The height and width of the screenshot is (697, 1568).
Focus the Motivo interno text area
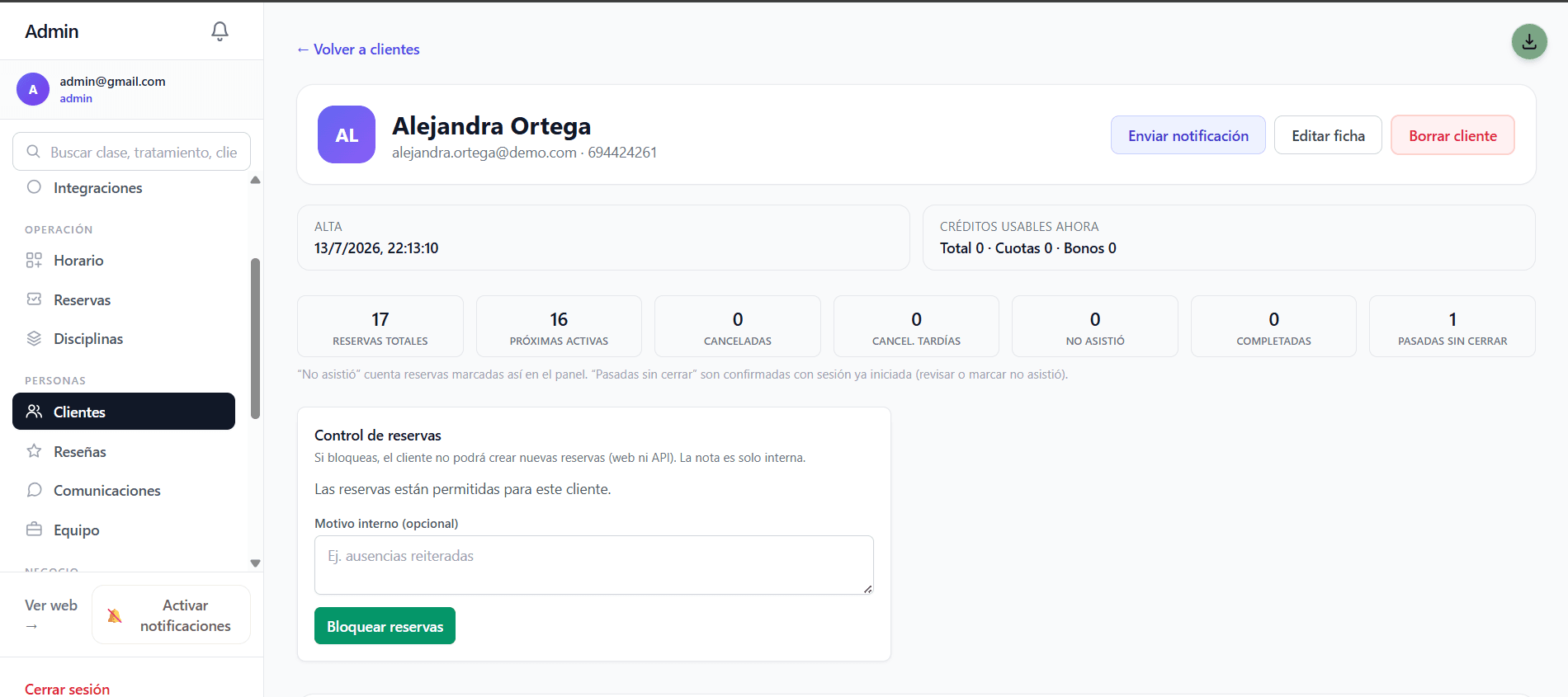(x=594, y=565)
